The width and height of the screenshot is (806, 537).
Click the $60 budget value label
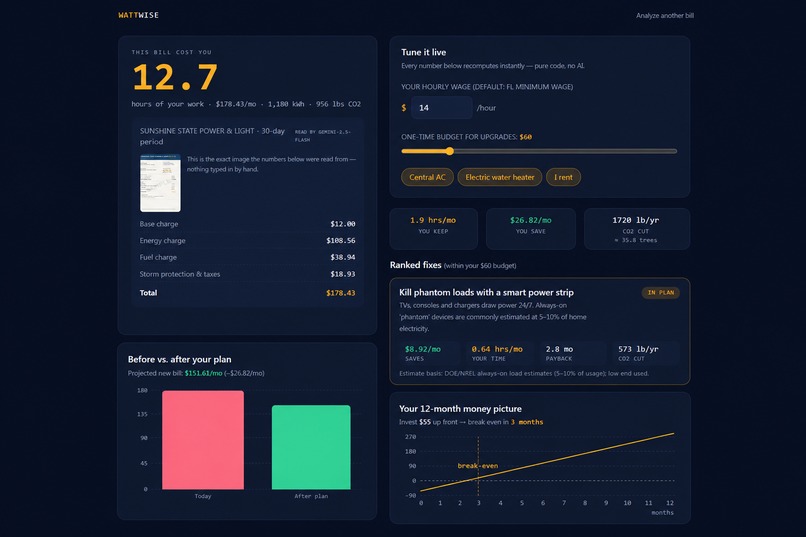(525, 137)
